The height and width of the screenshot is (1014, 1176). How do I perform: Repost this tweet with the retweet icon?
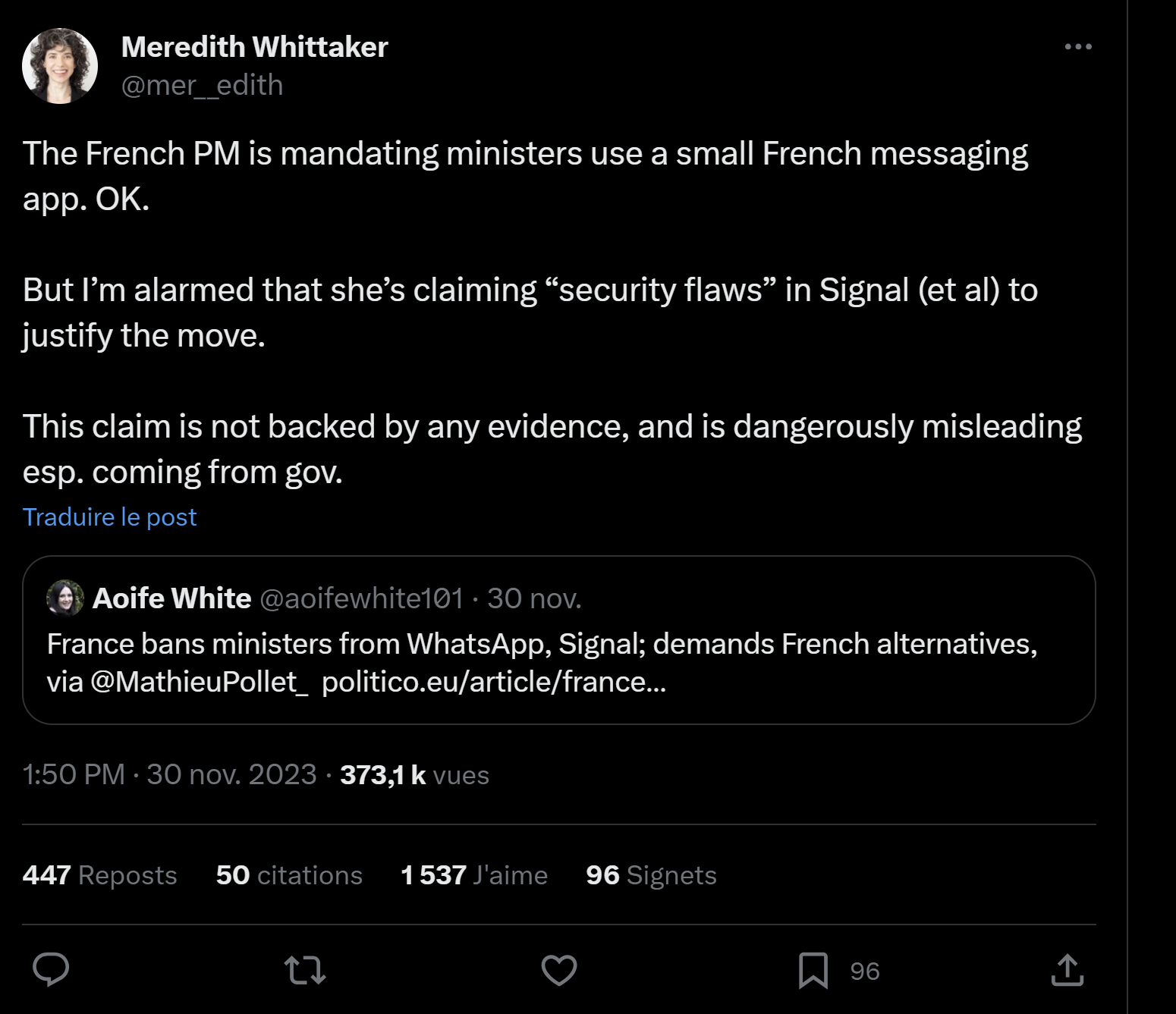305,970
